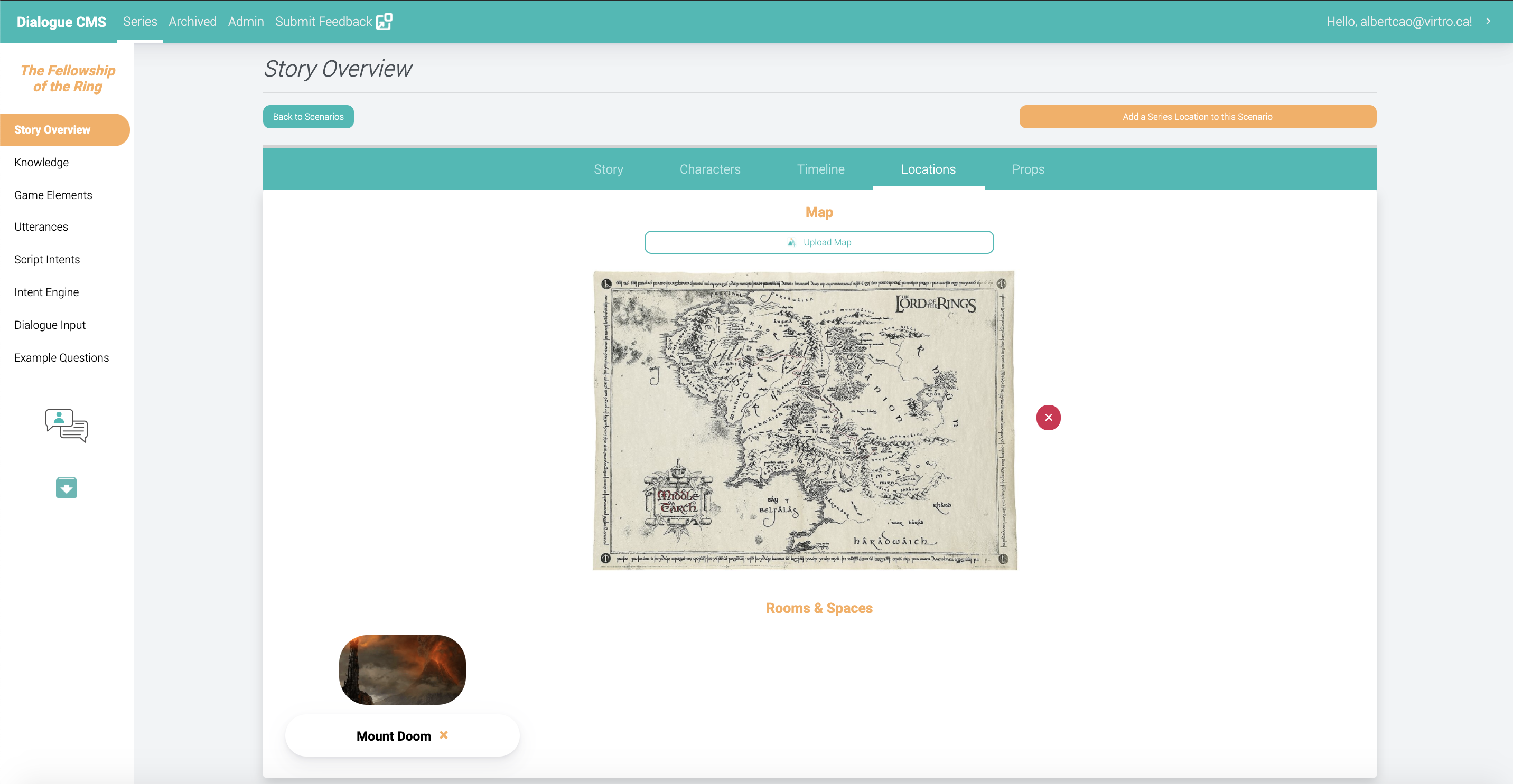Remove the map with red X button
Image resolution: width=1513 pixels, height=784 pixels.
(1049, 418)
